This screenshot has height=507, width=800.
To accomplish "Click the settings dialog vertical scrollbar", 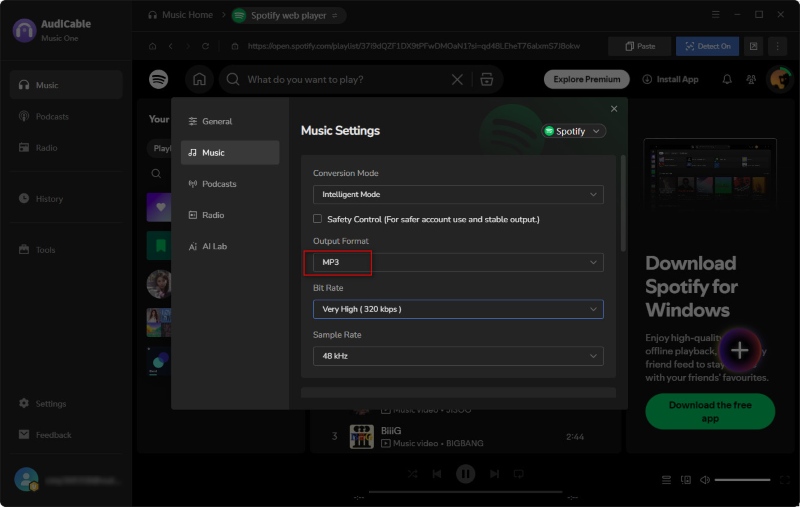I will pyautogui.click(x=622, y=204).
